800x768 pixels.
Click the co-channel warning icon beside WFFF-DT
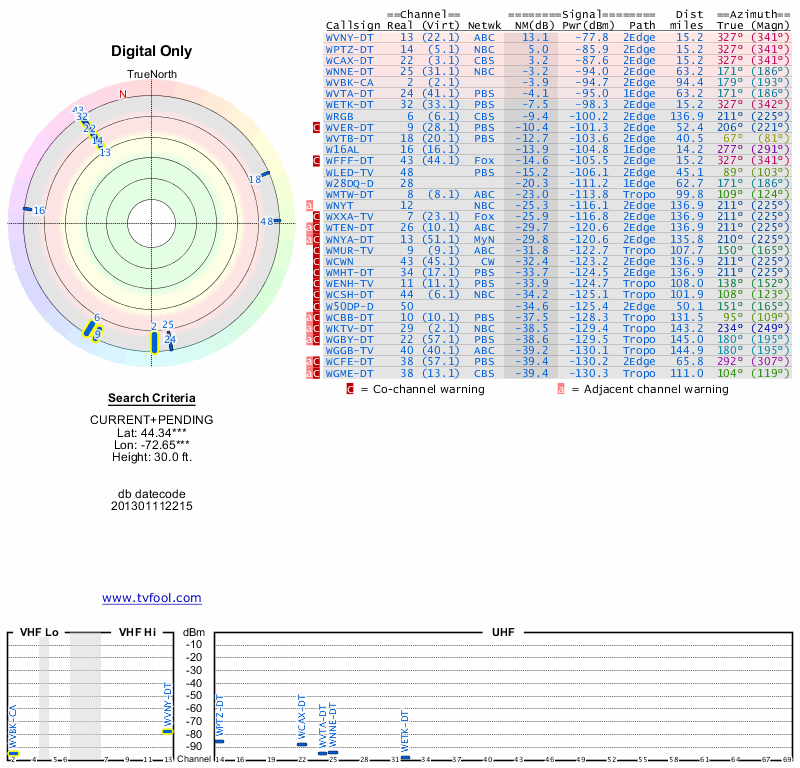317,160
